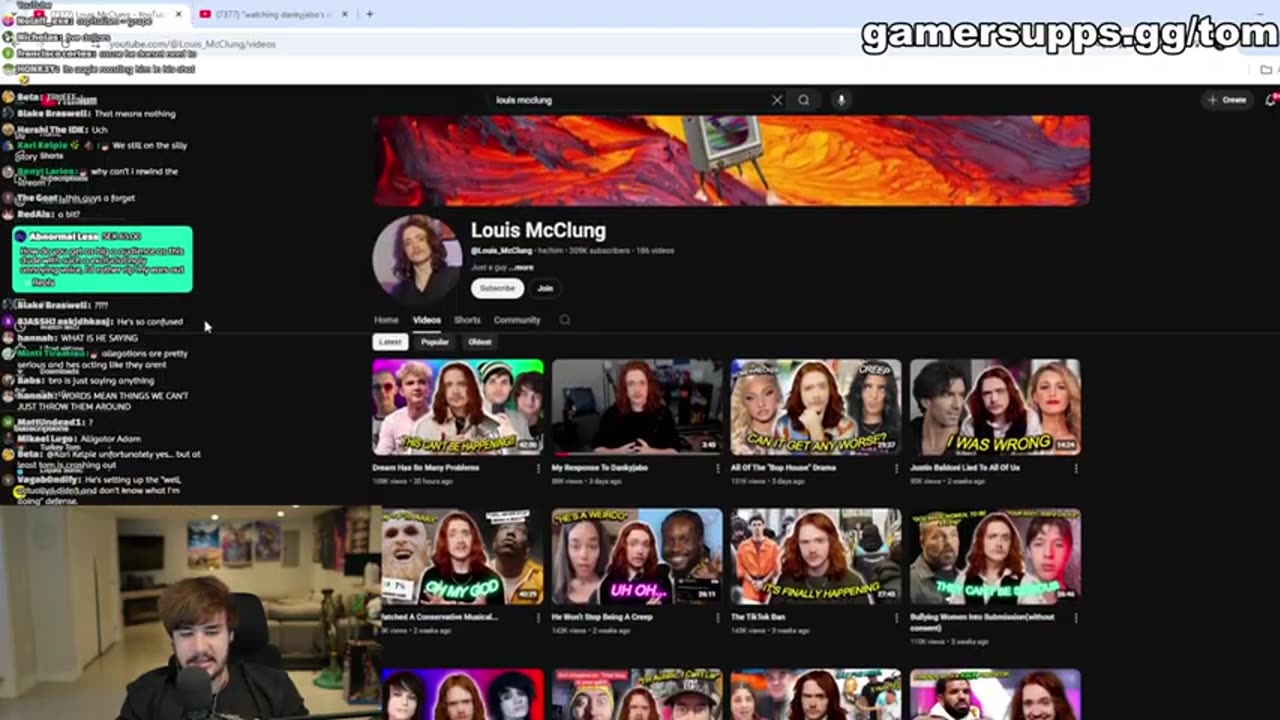Screen dimensions: 1280x720
Task: Click the @Louis_McClung channel handle
Action: click(502, 251)
